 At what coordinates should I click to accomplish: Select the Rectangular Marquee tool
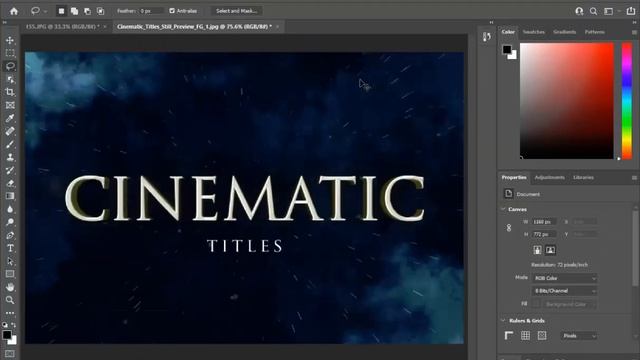10,53
